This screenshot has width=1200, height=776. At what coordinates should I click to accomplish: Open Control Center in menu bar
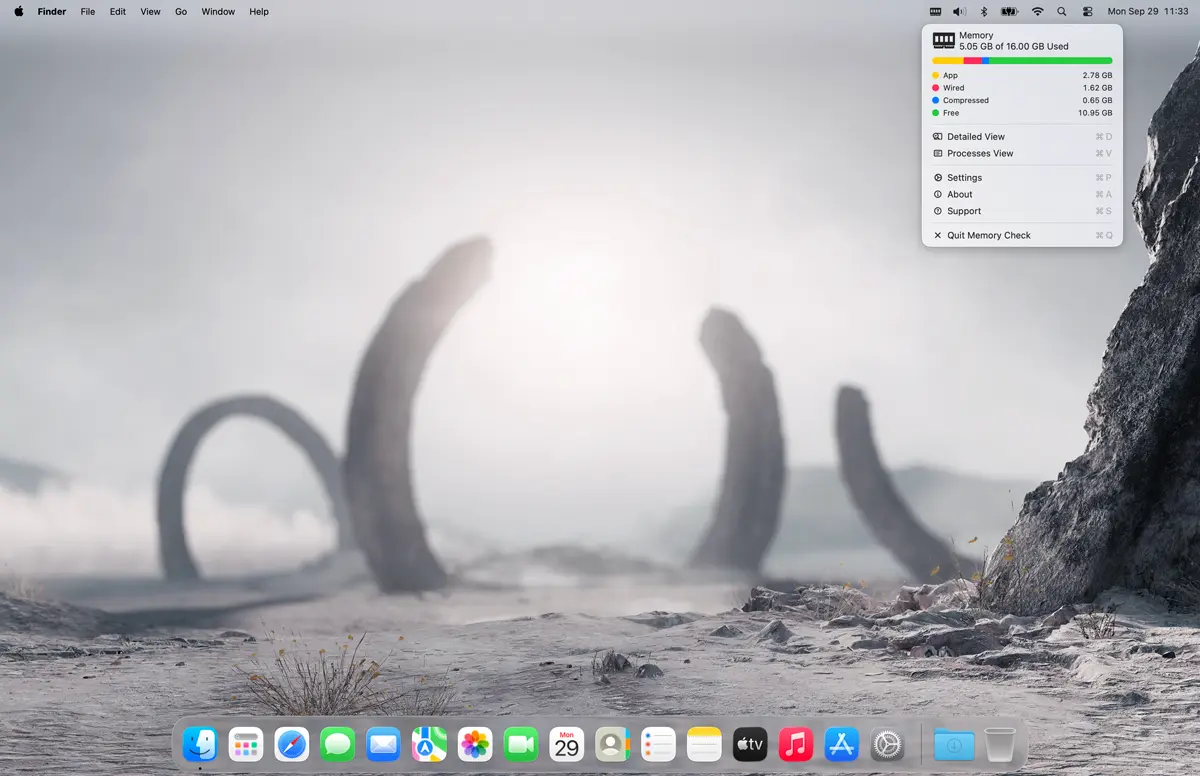point(1088,12)
